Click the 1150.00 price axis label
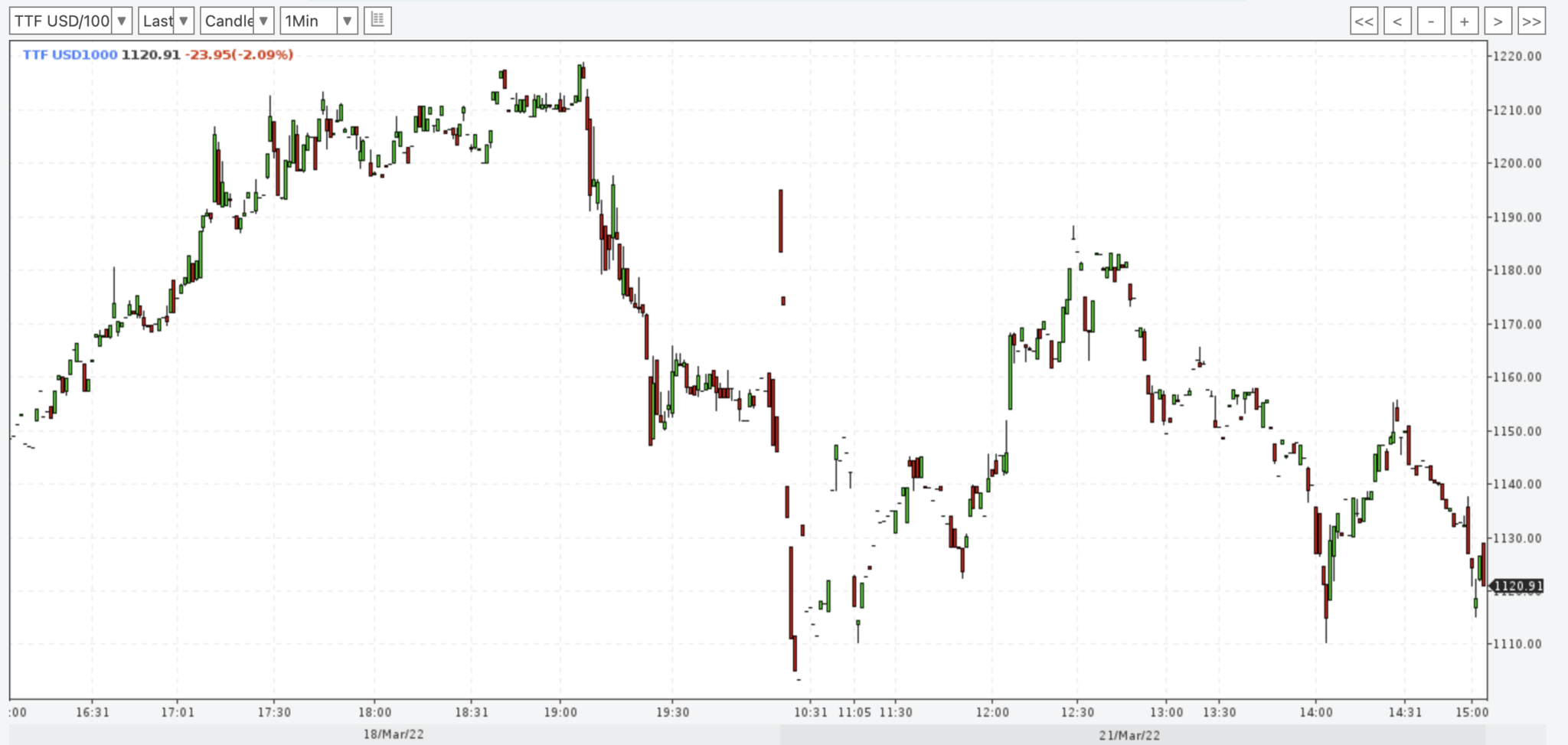 (1517, 431)
